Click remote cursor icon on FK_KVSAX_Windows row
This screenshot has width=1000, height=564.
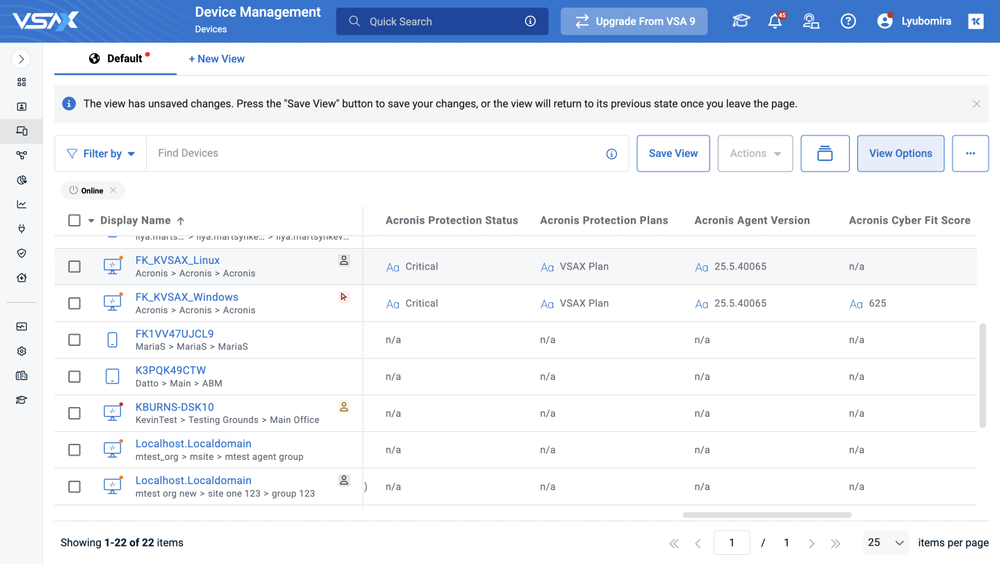344,297
